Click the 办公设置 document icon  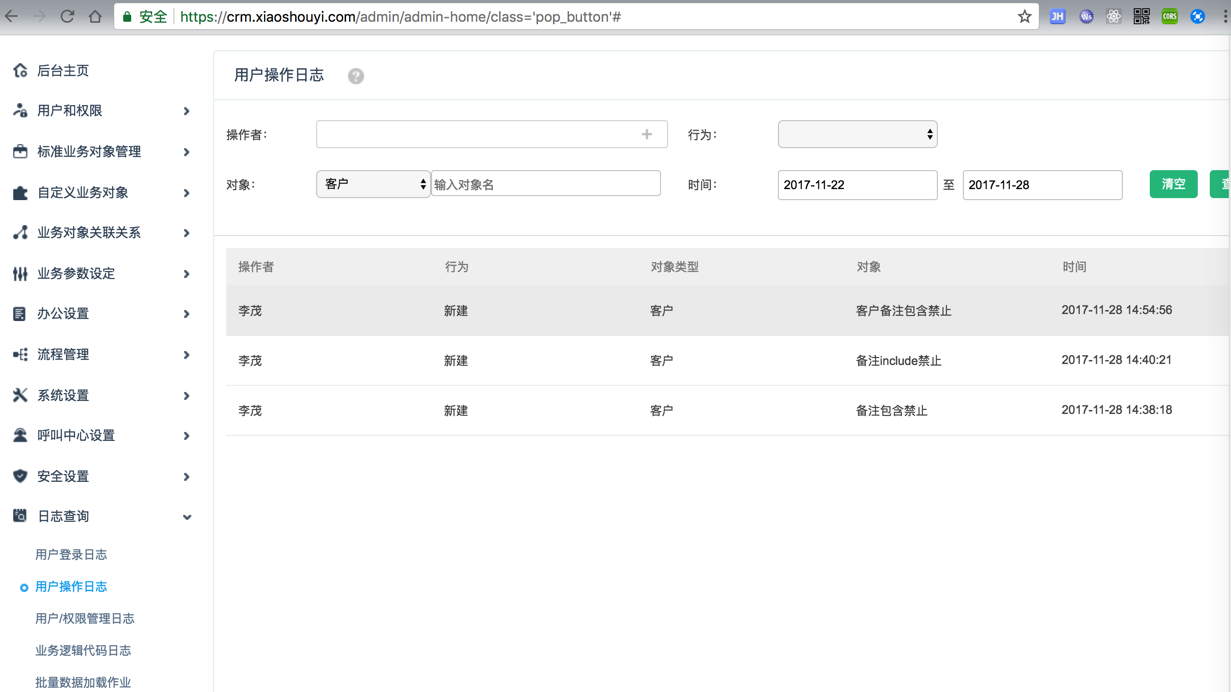(x=20, y=314)
